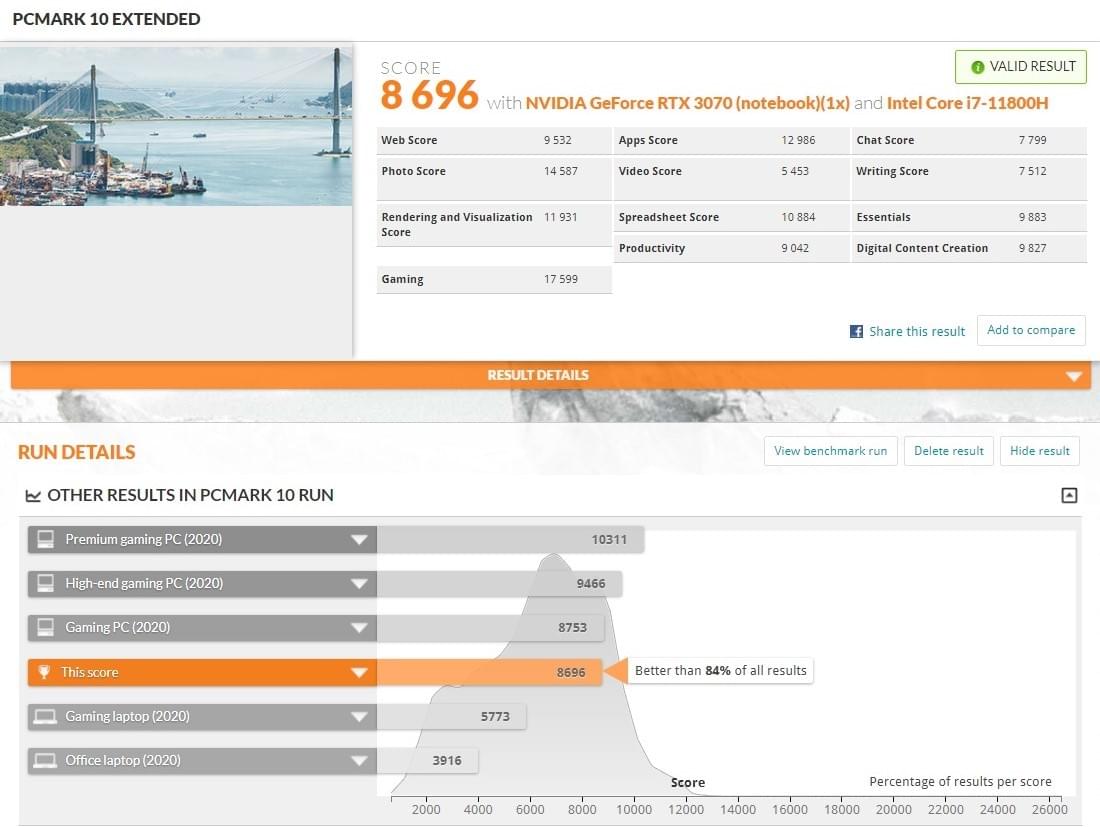
Task: Open the NVIDIA GeForce RTX 3070 (notebook) link
Action: tap(688, 103)
